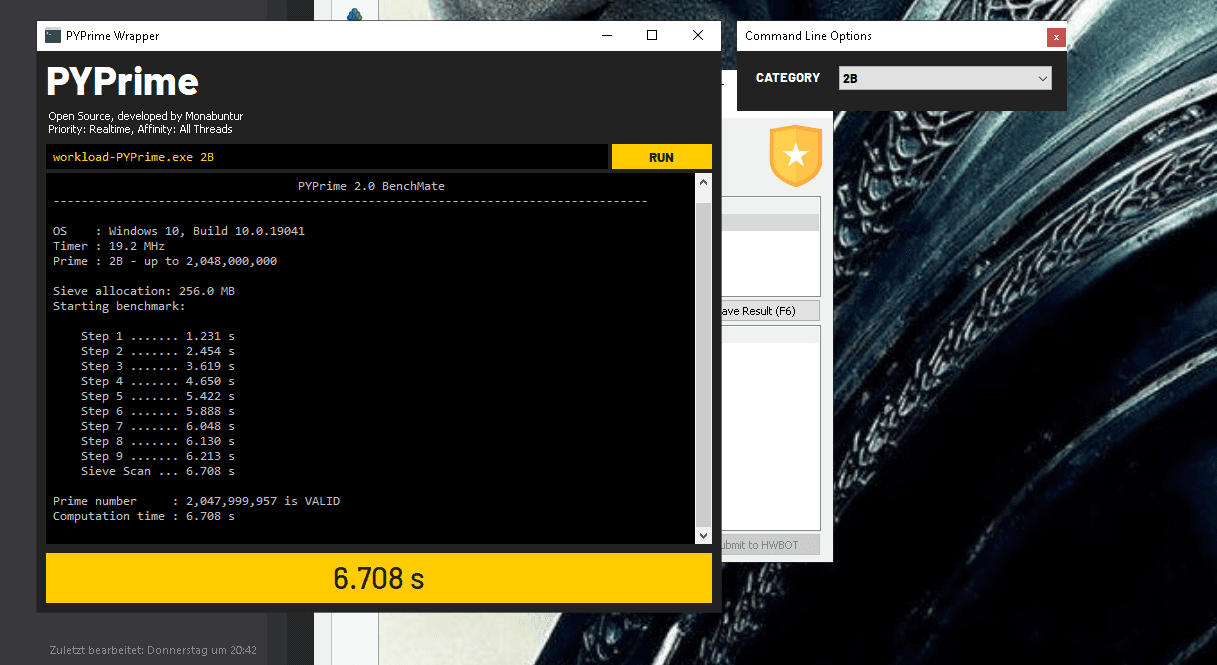Click the PYPrime logo heading
Viewport: 1217px width, 665px height.
123,81
